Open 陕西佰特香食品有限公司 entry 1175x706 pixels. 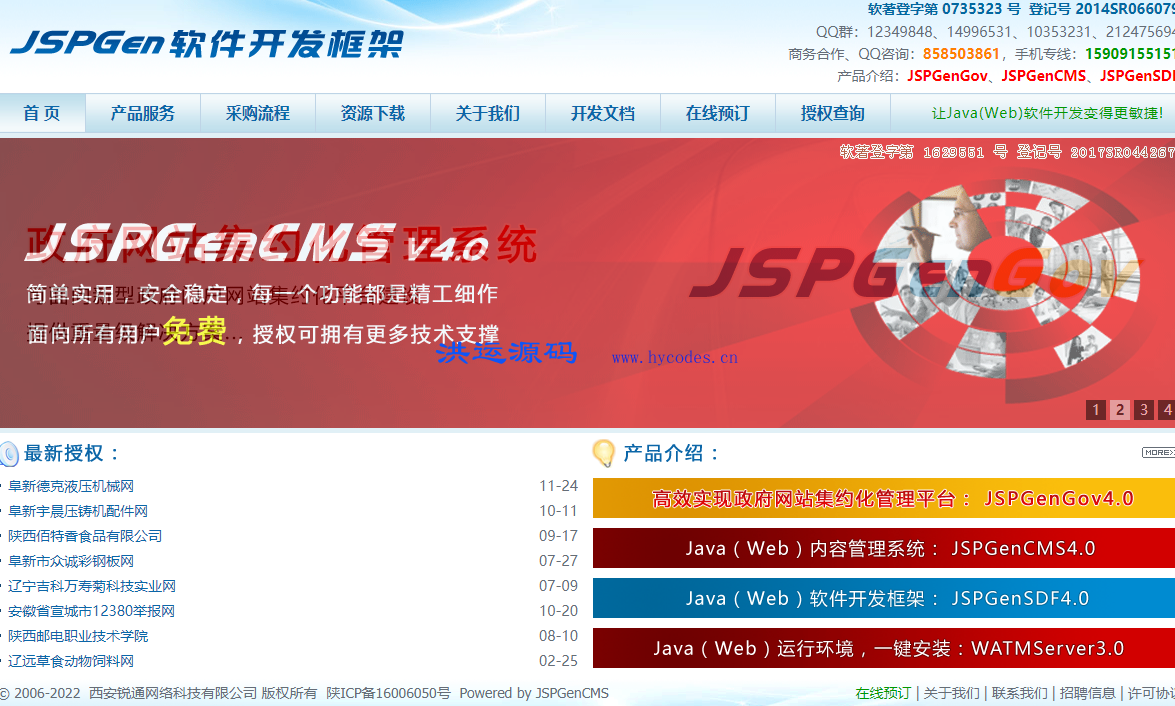point(85,536)
